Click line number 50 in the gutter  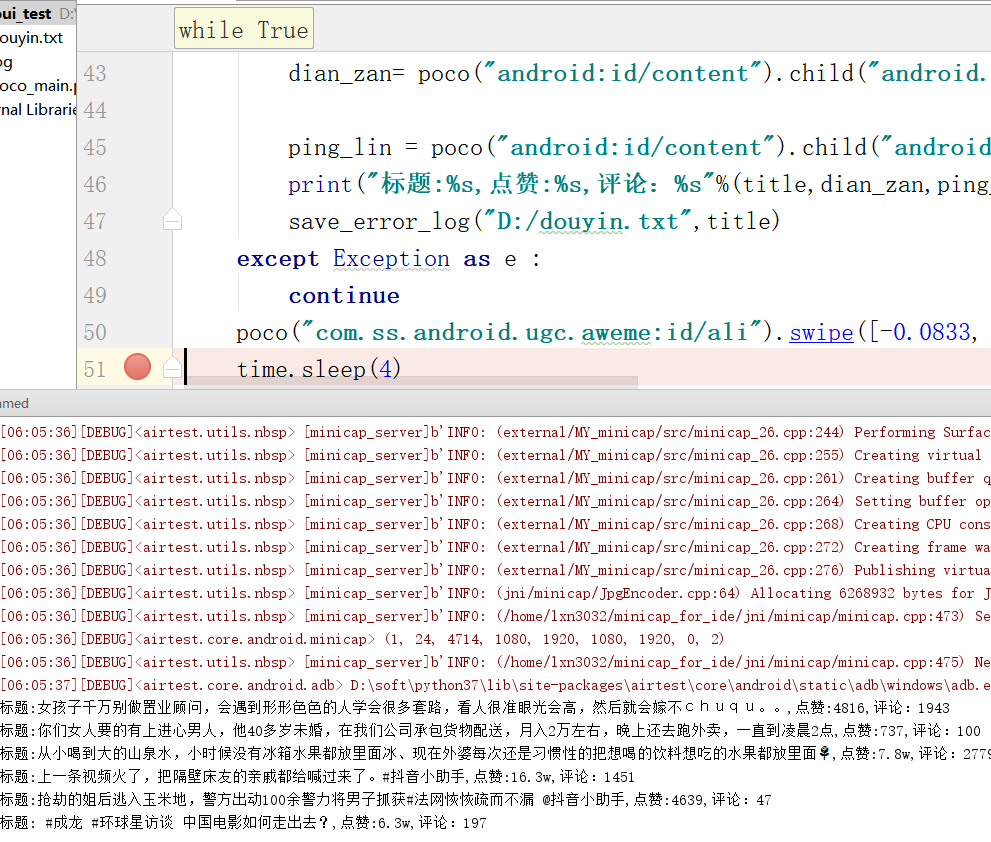pyautogui.click(x=95, y=333)
